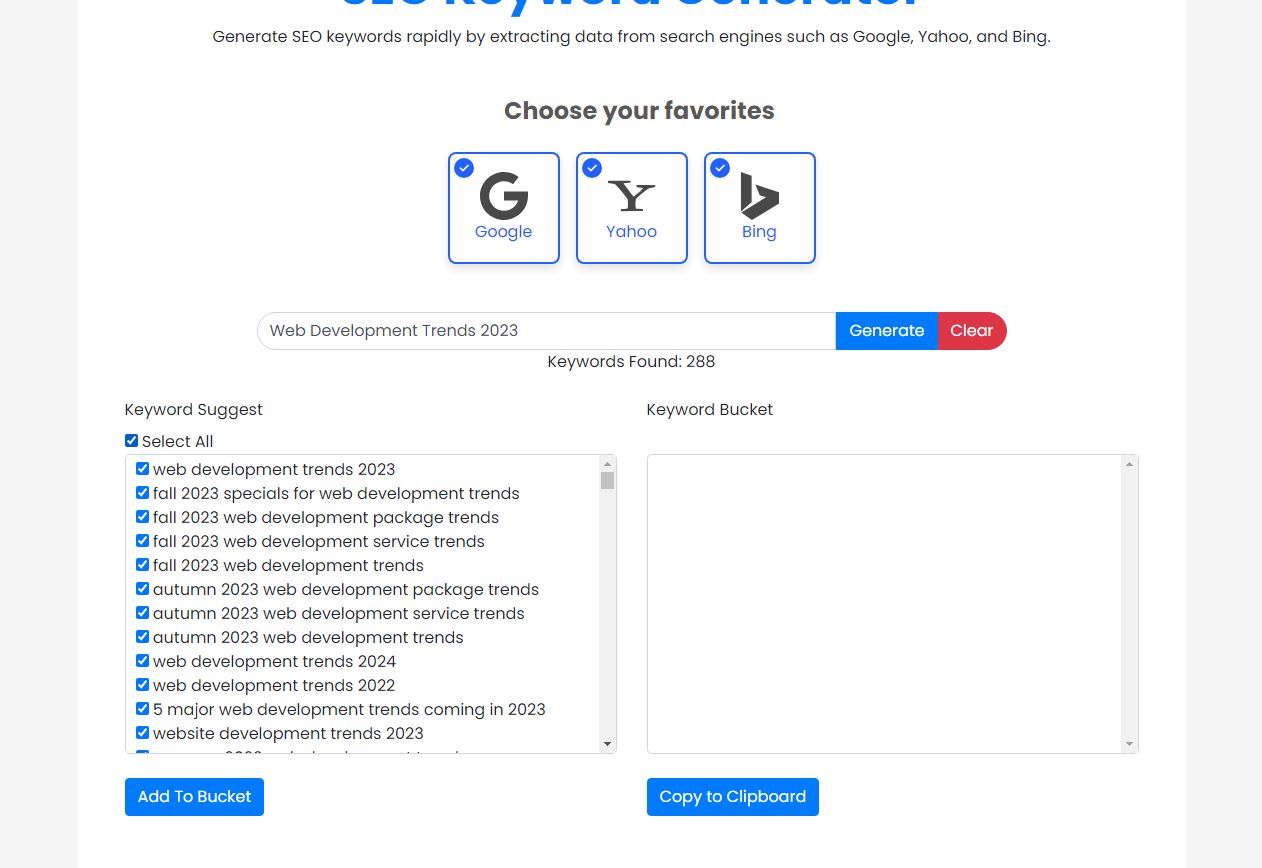
Task: Select the Bing logo icon
Action: (759, 196)
